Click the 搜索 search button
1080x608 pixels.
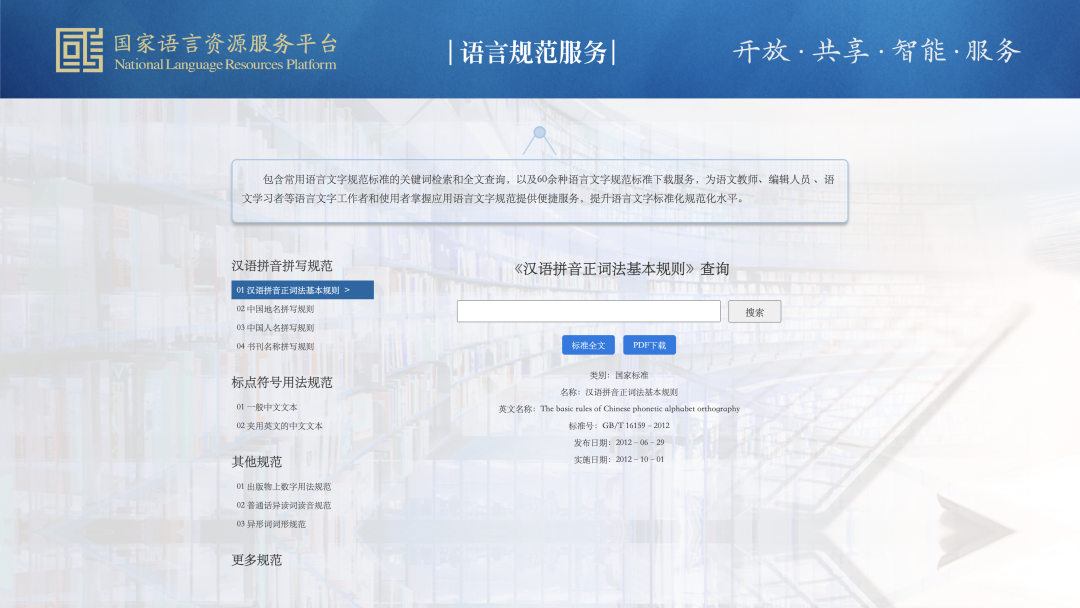pos(755,311)
